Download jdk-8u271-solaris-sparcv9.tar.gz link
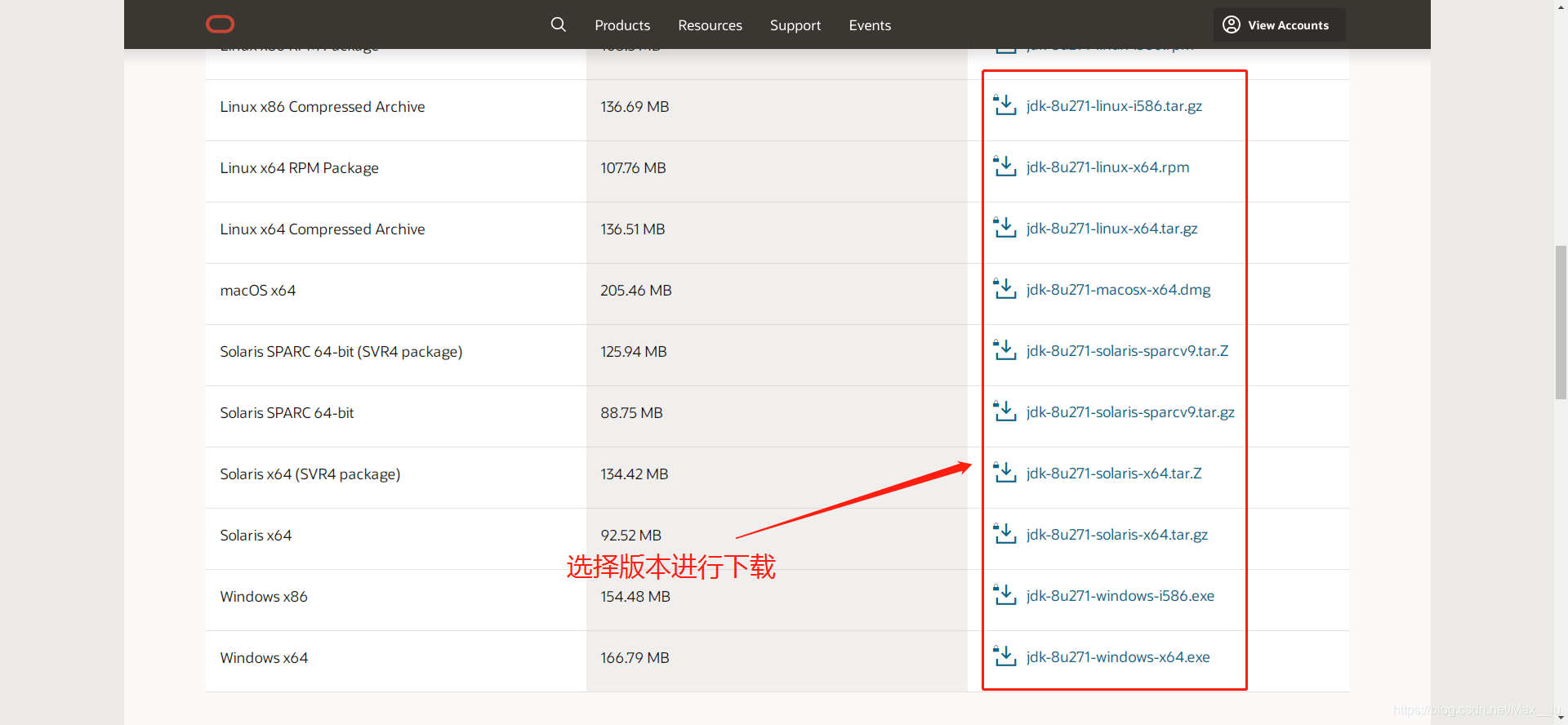The height and width of the screenshot is (725, 1568). pos(1130,412)
